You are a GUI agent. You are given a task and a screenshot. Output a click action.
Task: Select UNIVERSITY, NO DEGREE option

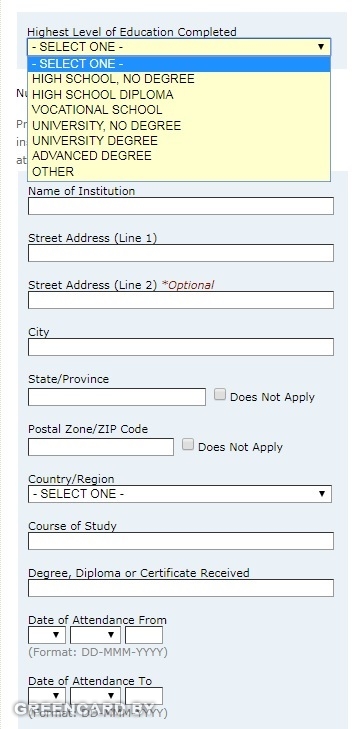pos(179,126)
